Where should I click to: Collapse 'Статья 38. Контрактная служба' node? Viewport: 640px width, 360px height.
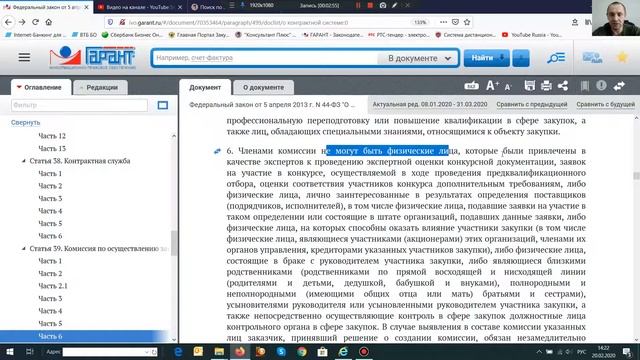coord(24,161)
